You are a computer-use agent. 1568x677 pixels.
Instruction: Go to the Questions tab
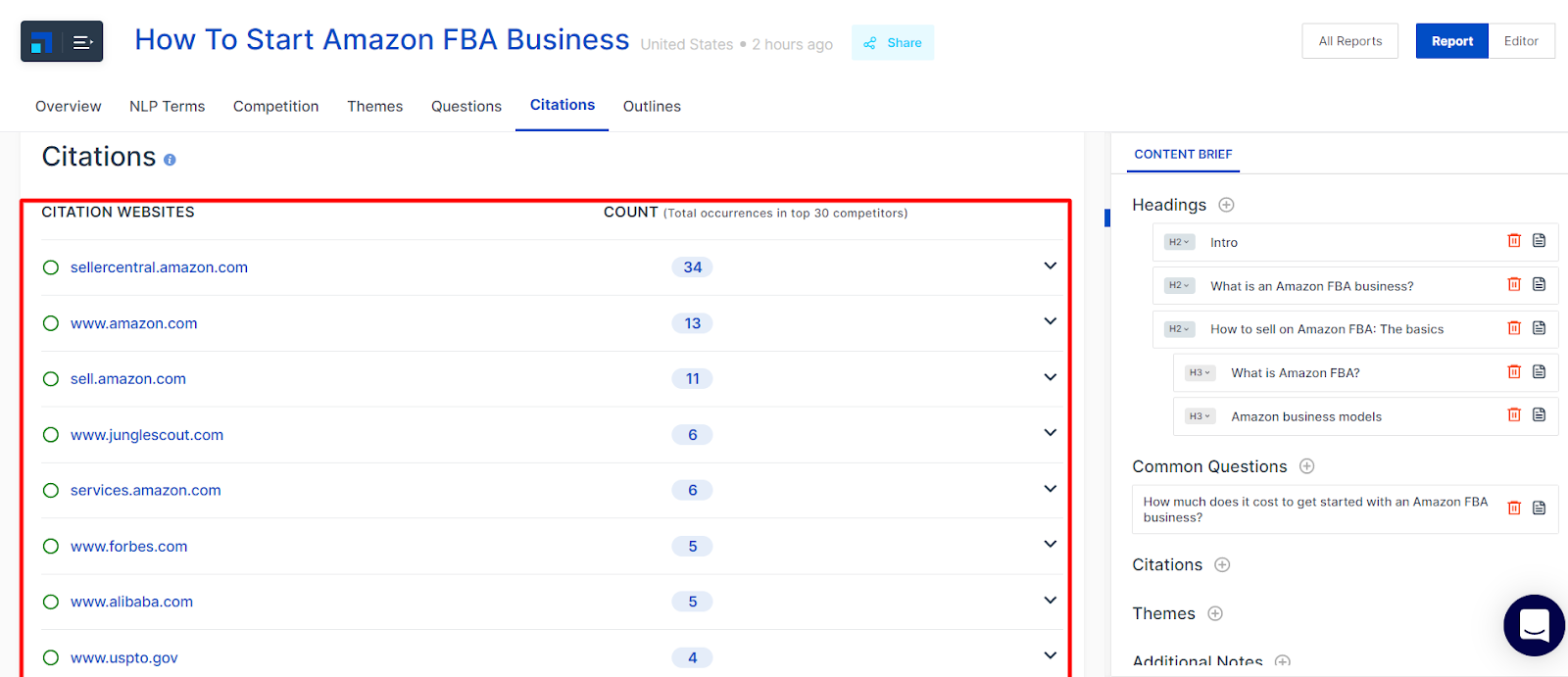click(x=466, y=106)
